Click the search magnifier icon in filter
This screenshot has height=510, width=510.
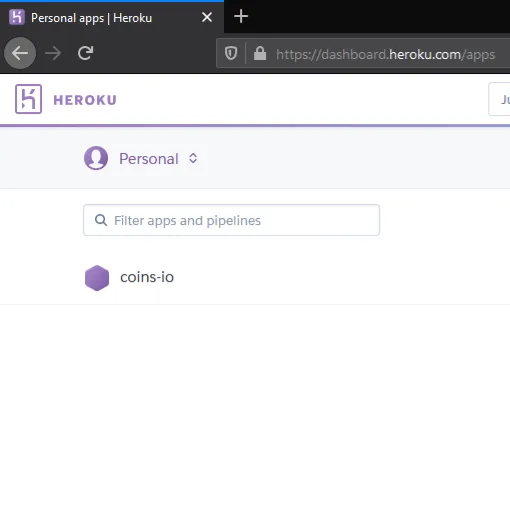(x=101, y=220)
